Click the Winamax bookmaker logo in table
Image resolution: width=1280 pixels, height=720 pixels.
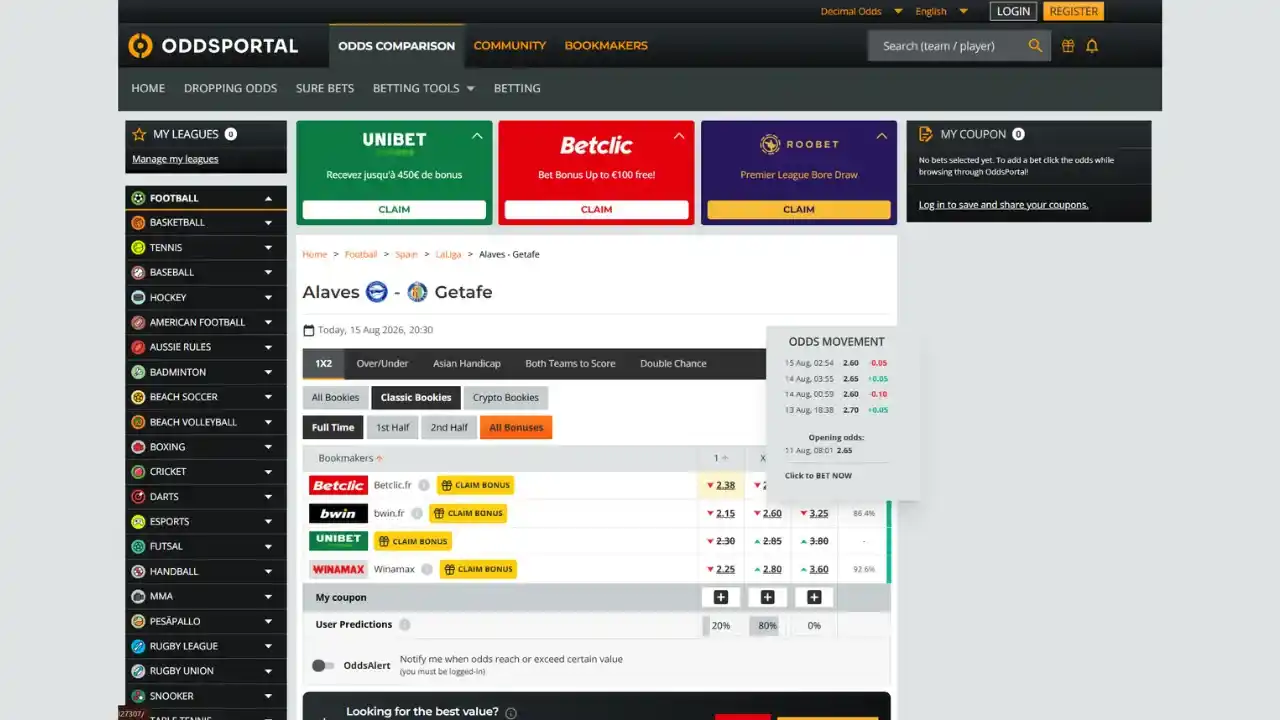click(338, 569)
